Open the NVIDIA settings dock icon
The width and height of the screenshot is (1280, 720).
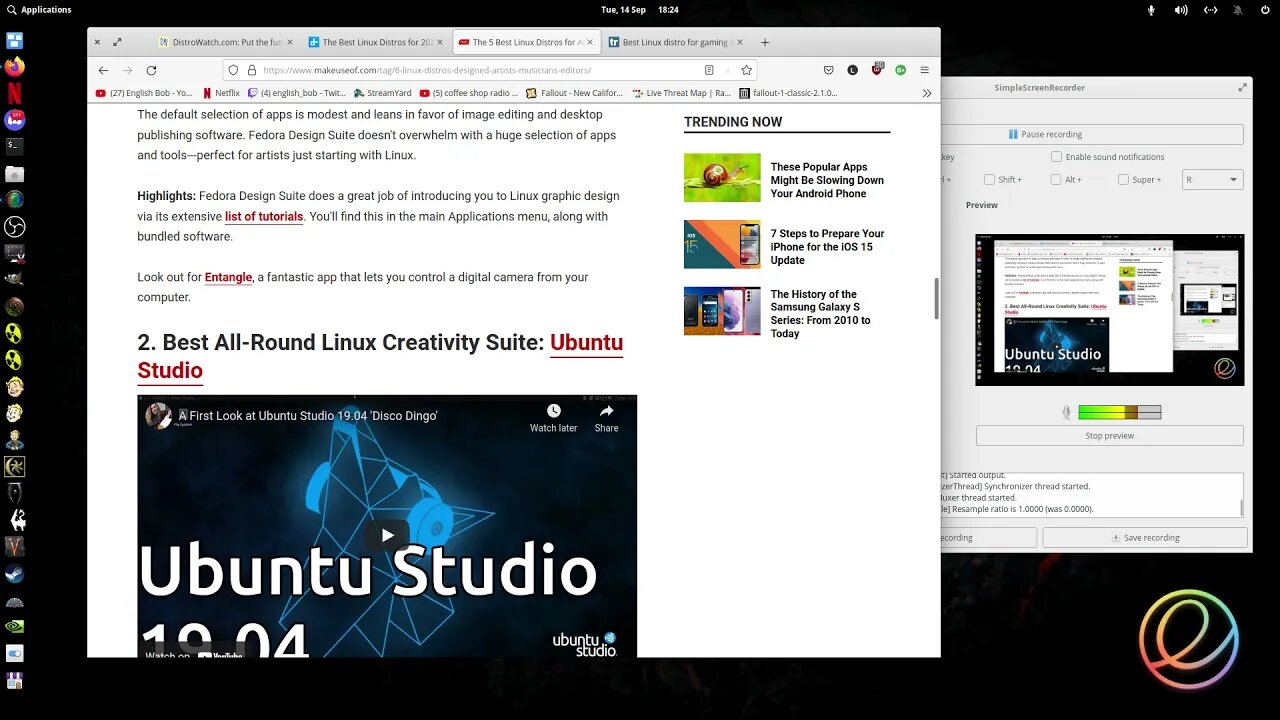pos(14,627)
